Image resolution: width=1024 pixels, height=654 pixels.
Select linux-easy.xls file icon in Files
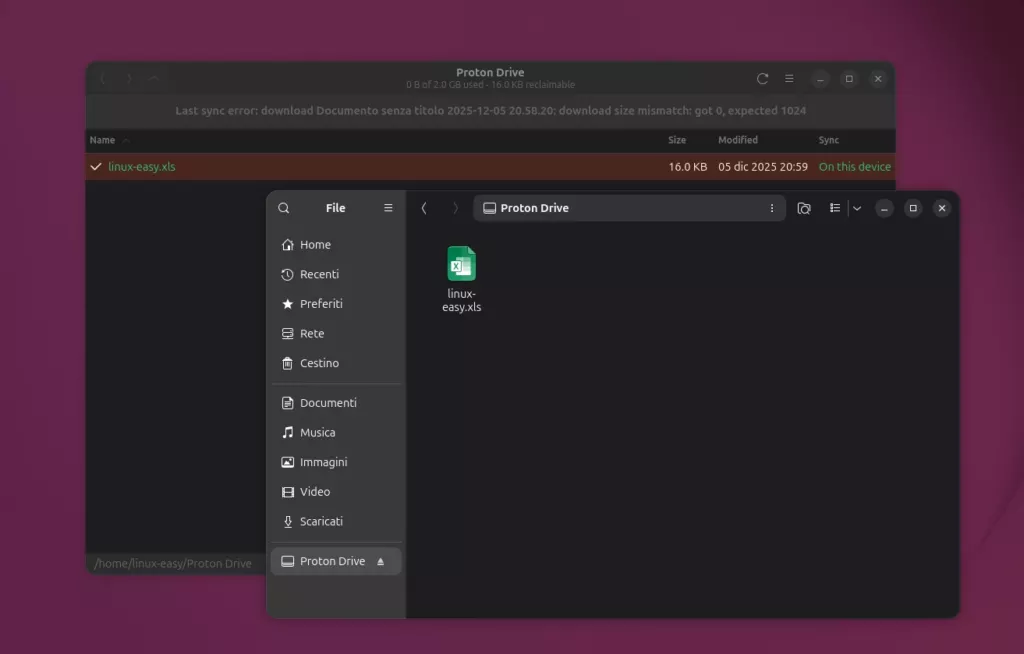point(462,263)
